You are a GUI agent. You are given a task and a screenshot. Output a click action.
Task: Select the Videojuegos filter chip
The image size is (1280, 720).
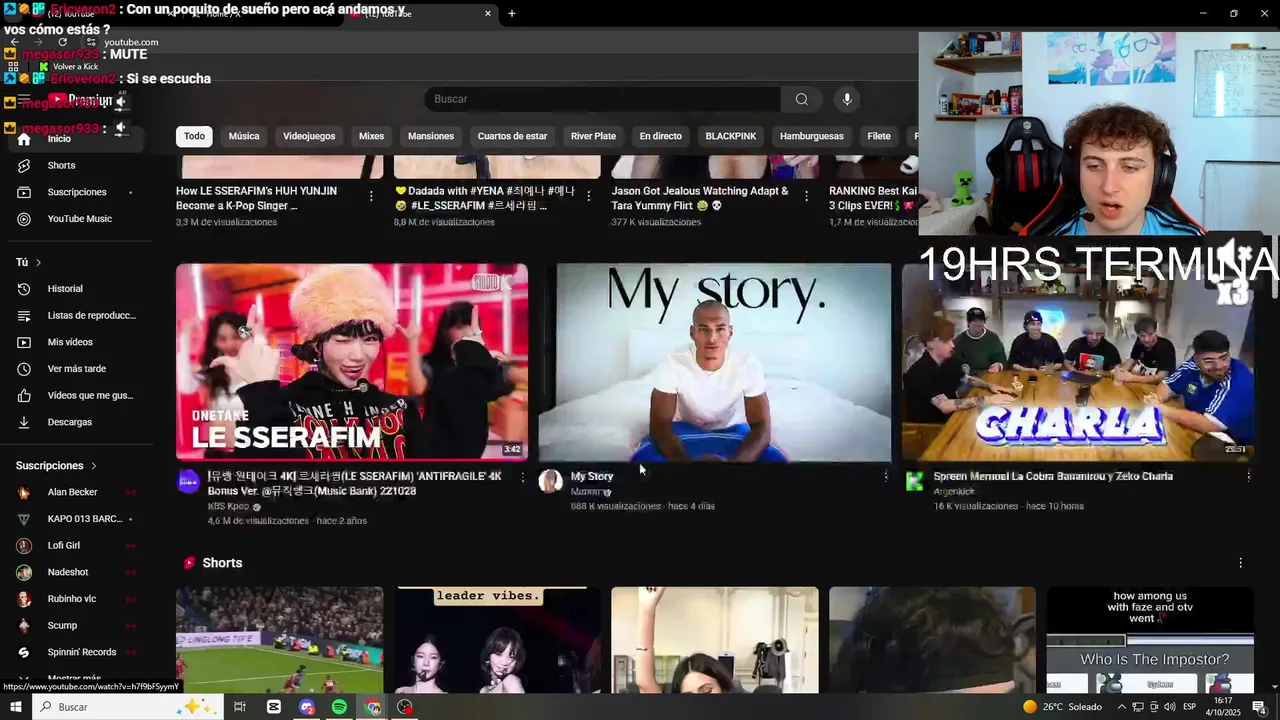[x=309, y=136]
